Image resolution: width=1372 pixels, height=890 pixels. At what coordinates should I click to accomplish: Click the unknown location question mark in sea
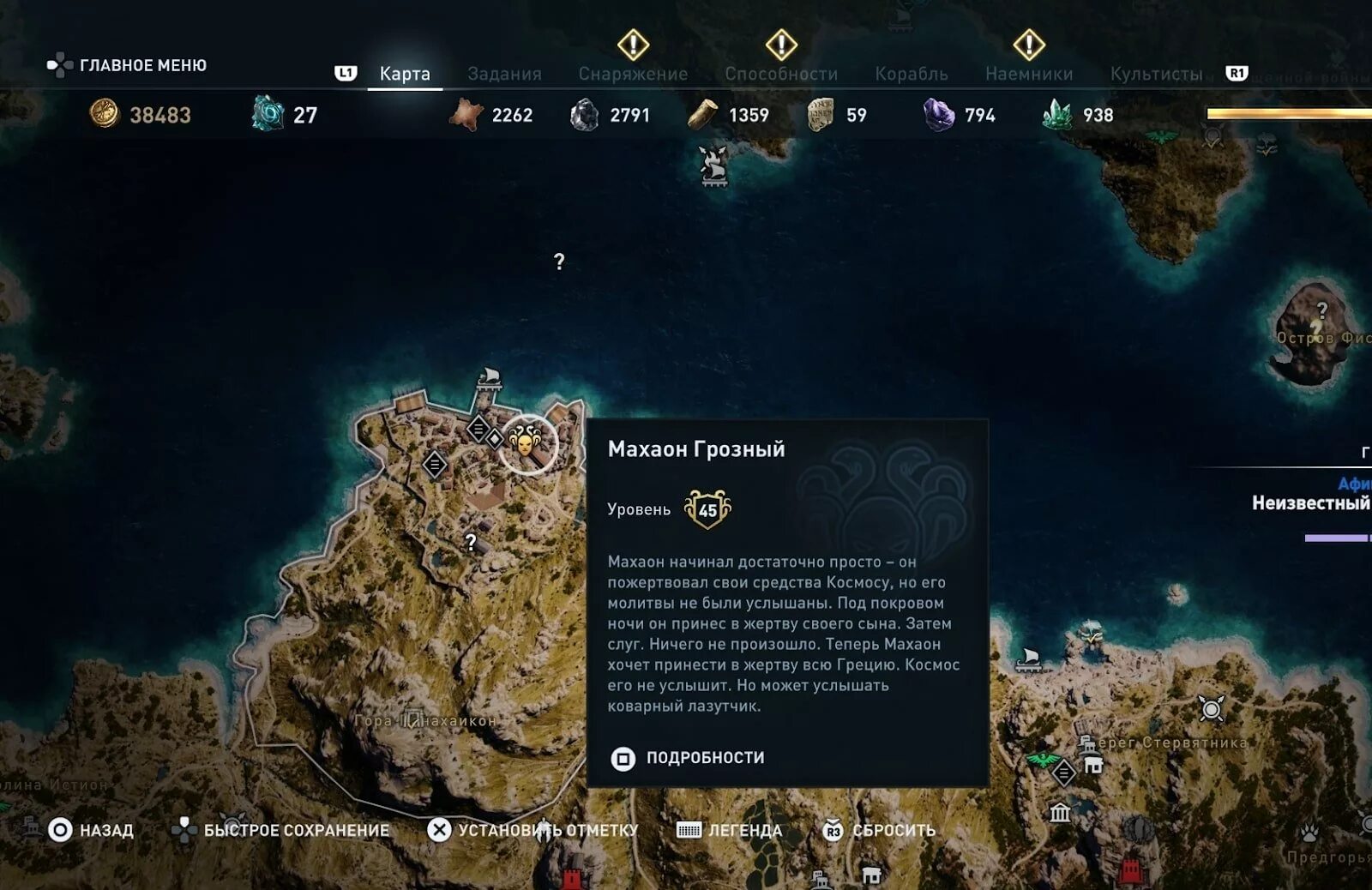[559, 262]
